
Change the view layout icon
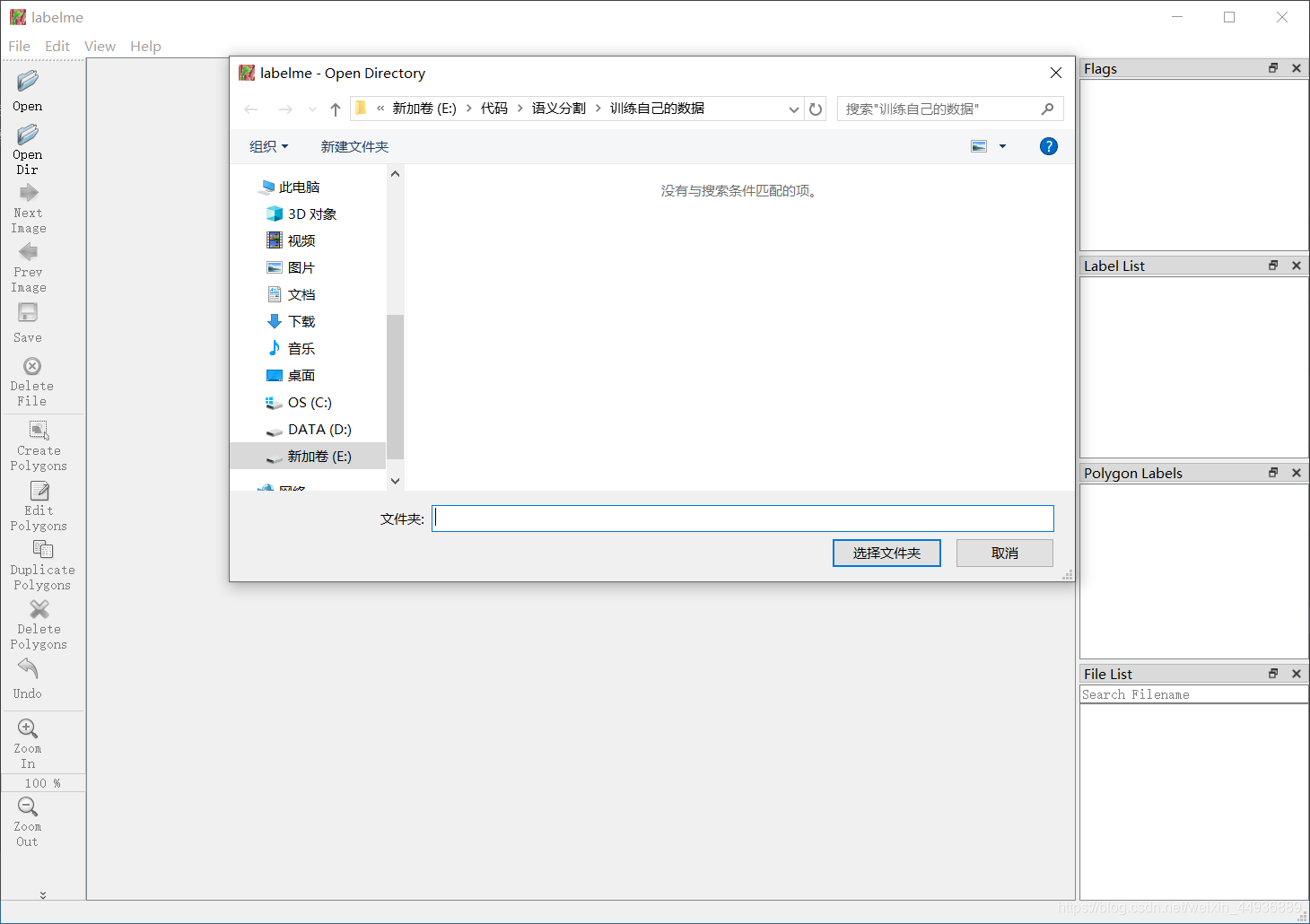(x=979, y=146)
